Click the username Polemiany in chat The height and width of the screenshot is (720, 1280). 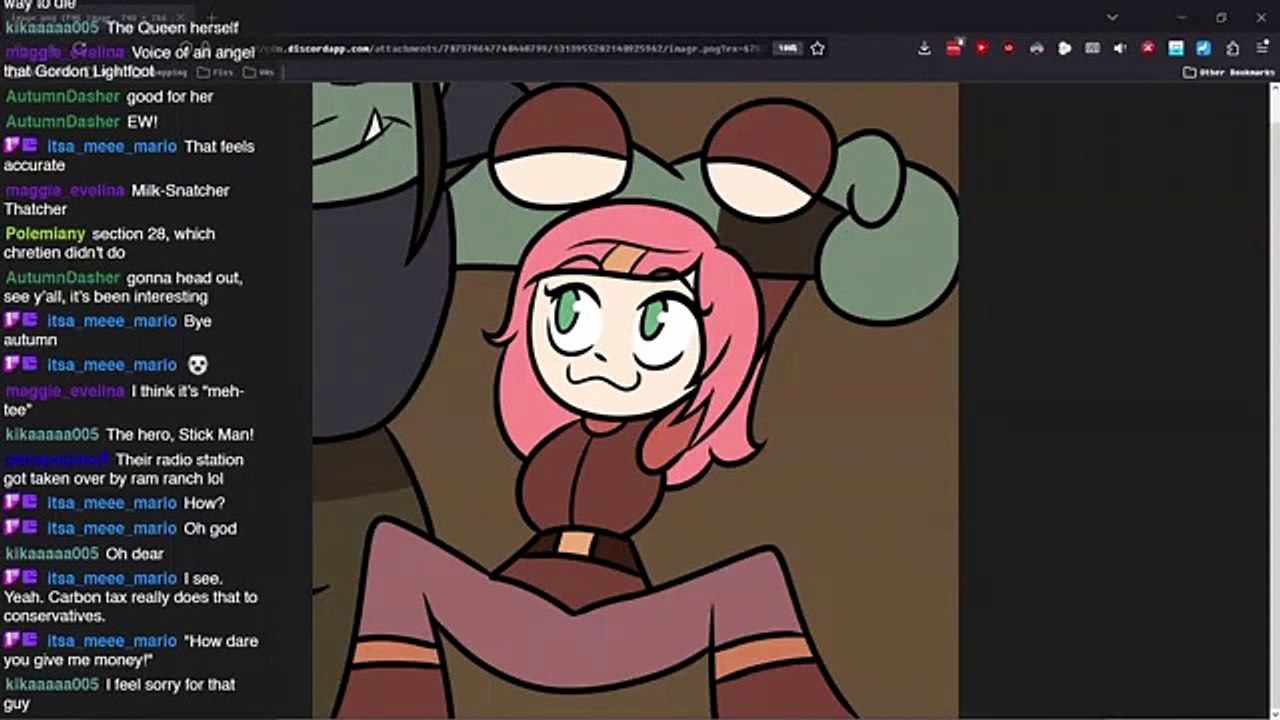[x=45, y=234]
